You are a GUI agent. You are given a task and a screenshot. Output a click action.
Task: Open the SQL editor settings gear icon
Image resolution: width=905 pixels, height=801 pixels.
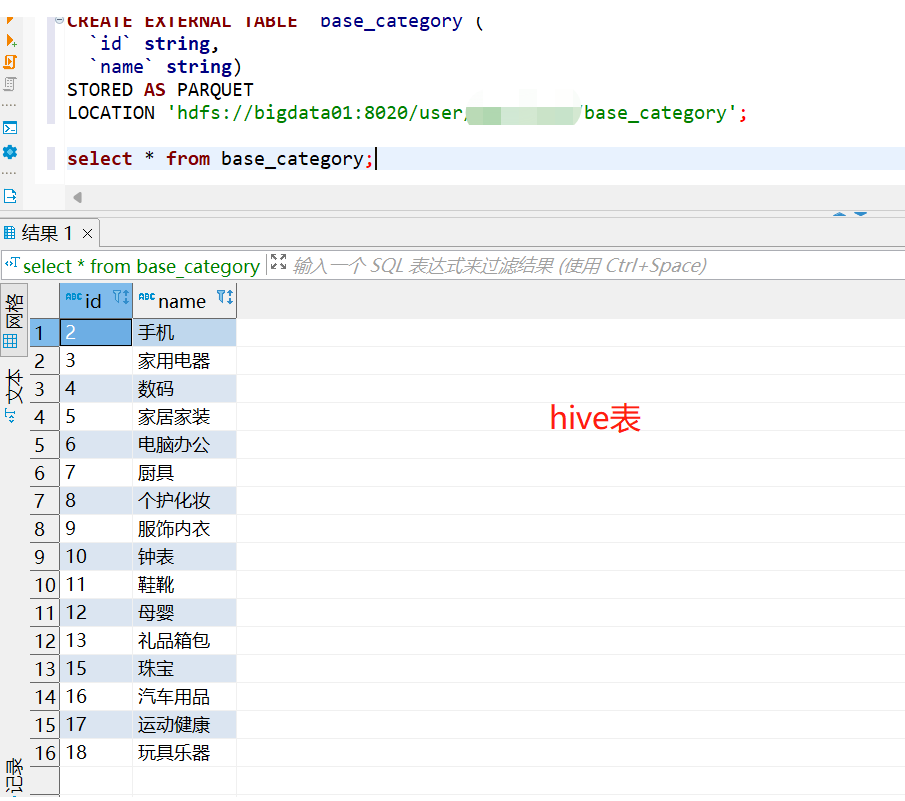[x=11, y=152]
